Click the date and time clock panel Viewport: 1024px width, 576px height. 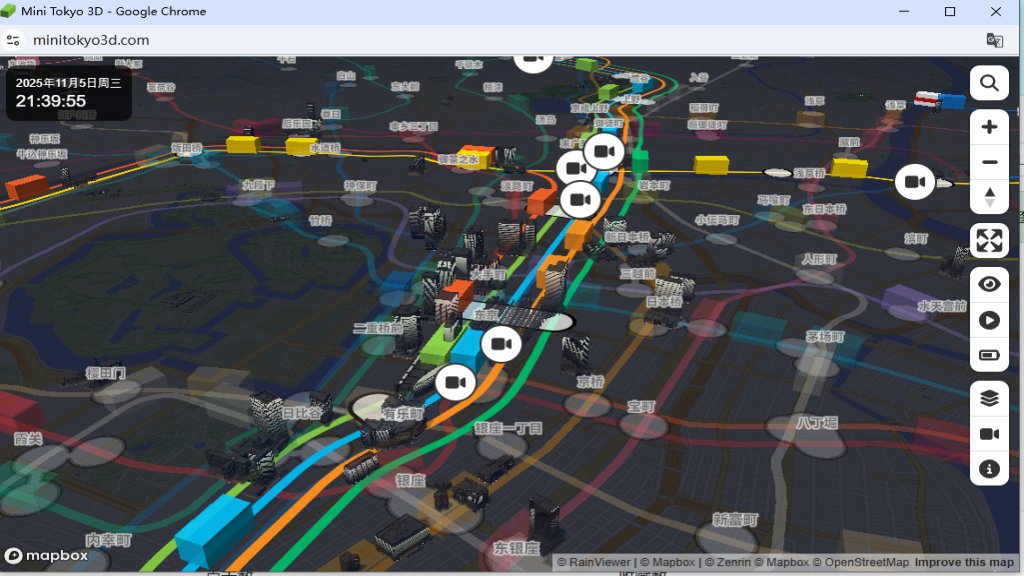pyautogui.click(x=68, y=93)
